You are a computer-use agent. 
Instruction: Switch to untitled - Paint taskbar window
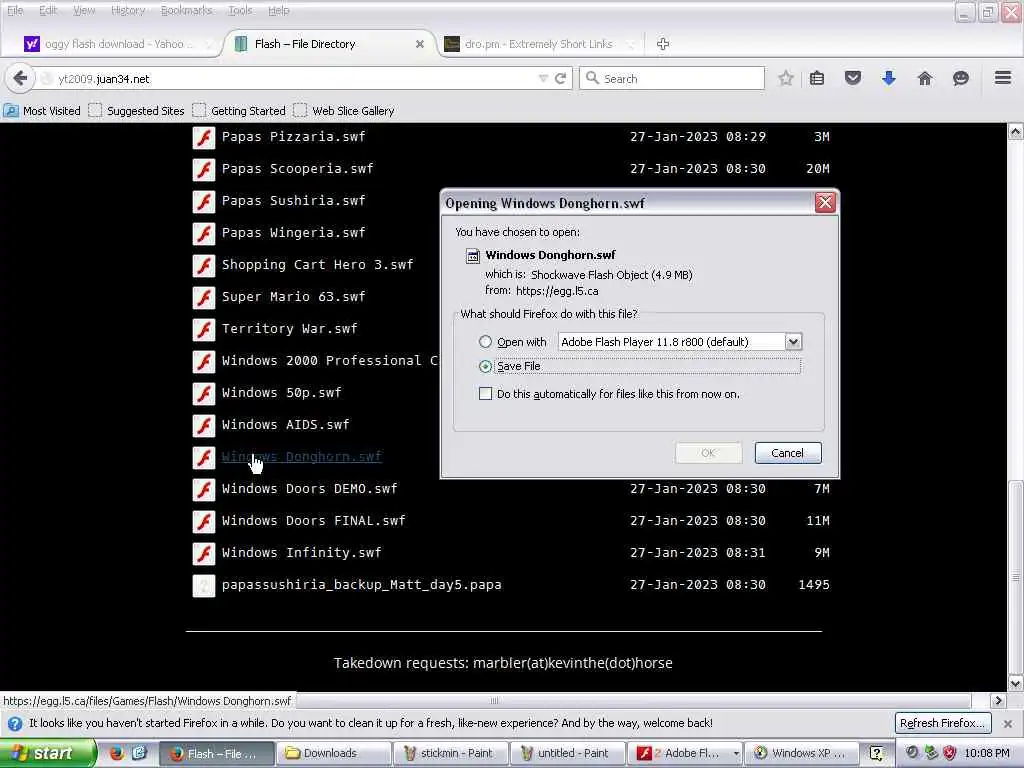click(567, 753)
